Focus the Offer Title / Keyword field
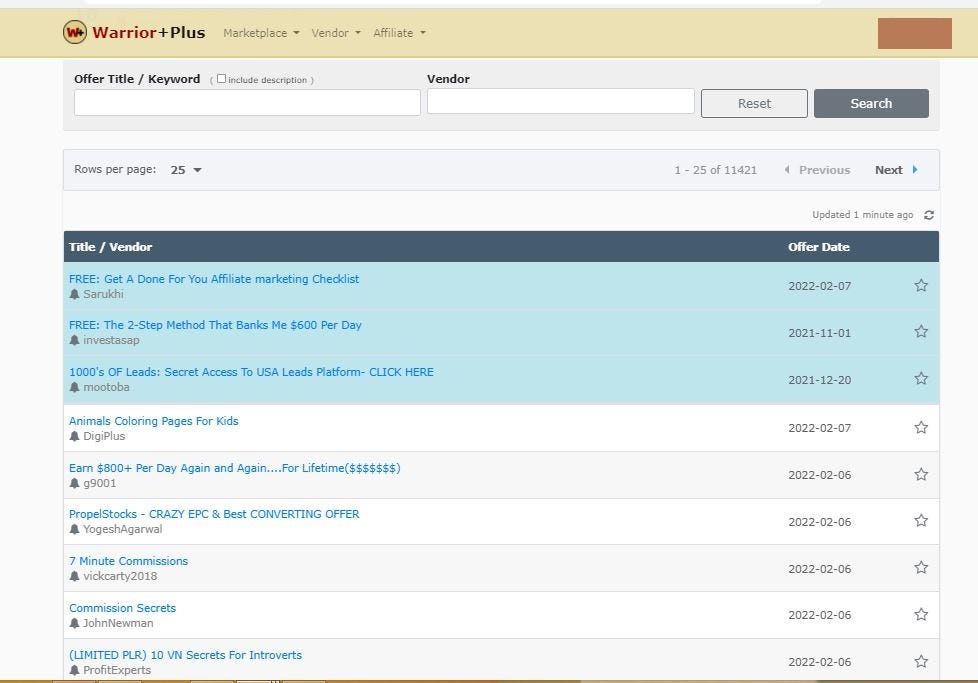 pos(247,102)
